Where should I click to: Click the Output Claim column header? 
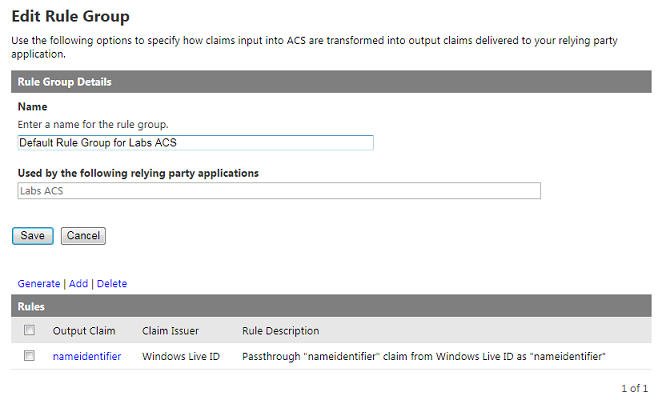click(84, 331)
